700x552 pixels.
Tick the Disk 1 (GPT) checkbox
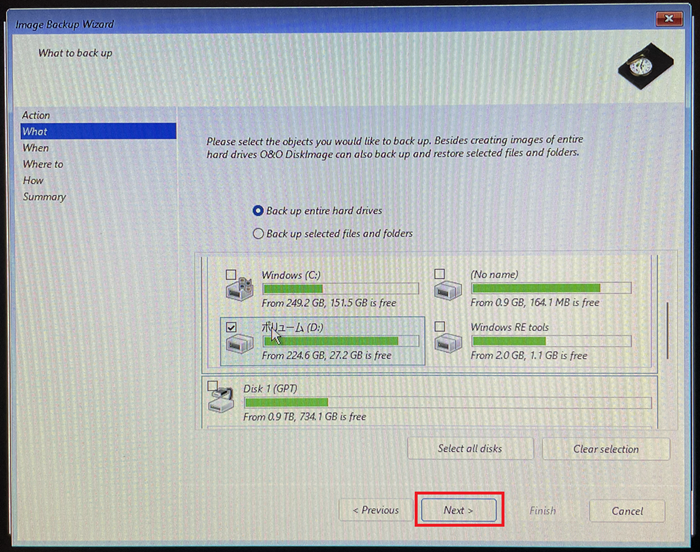(212, 386)
